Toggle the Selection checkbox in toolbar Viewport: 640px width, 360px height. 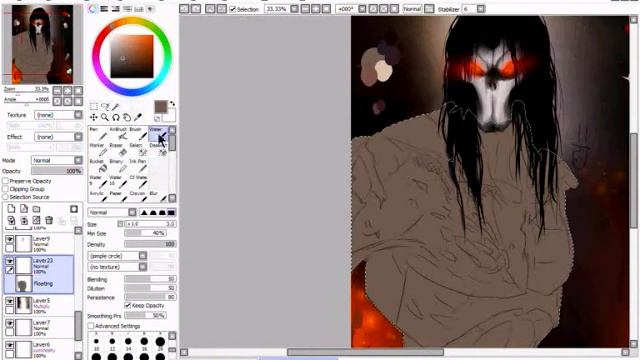tap(233, 9)
